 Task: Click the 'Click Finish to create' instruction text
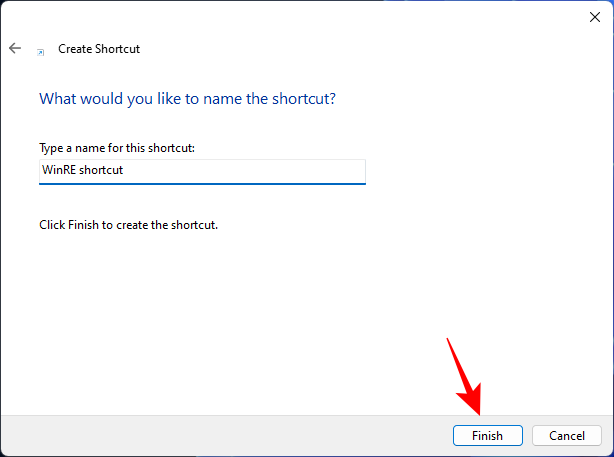[128, 225]
